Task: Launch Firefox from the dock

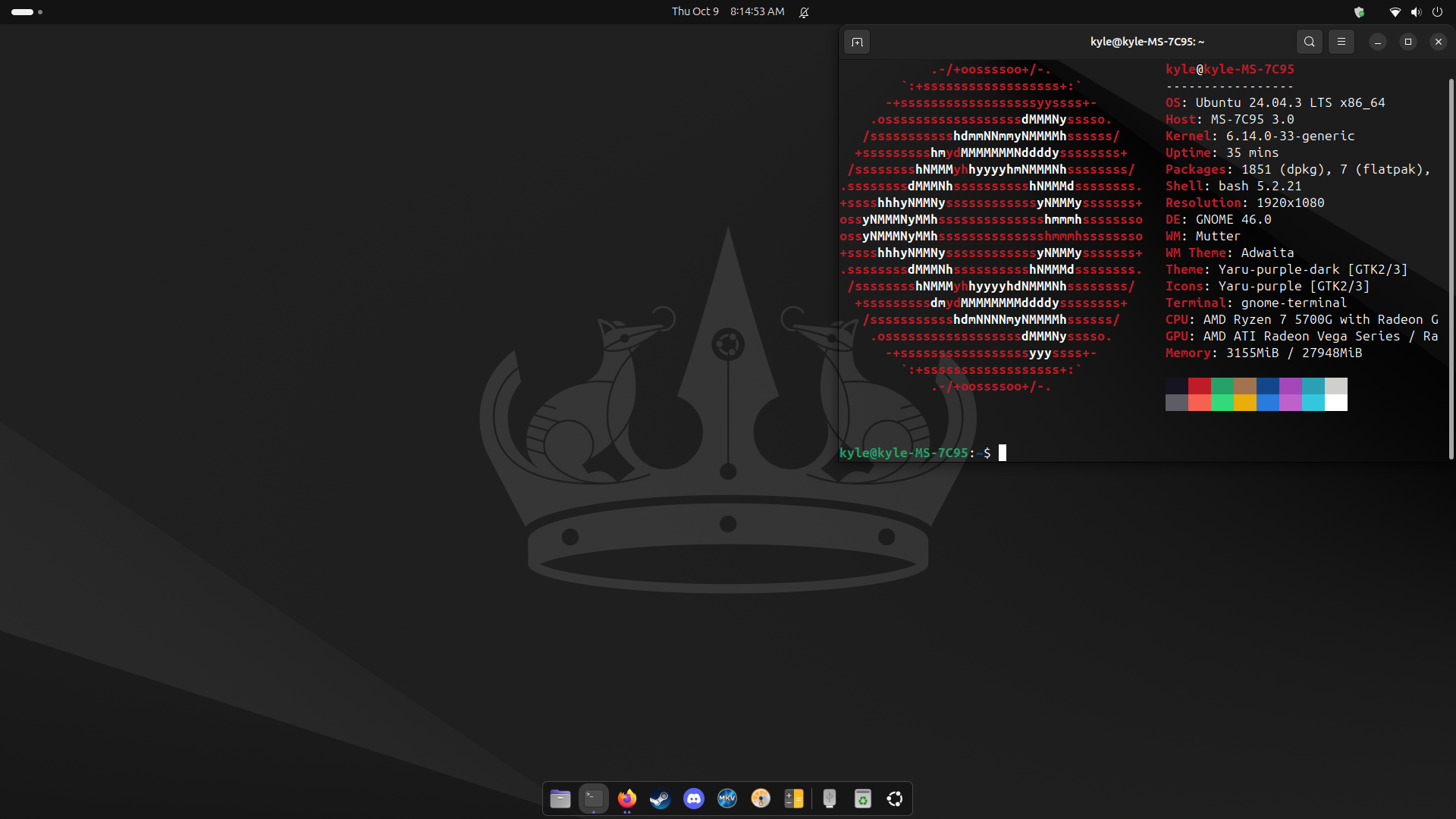Action: point(626,799)
